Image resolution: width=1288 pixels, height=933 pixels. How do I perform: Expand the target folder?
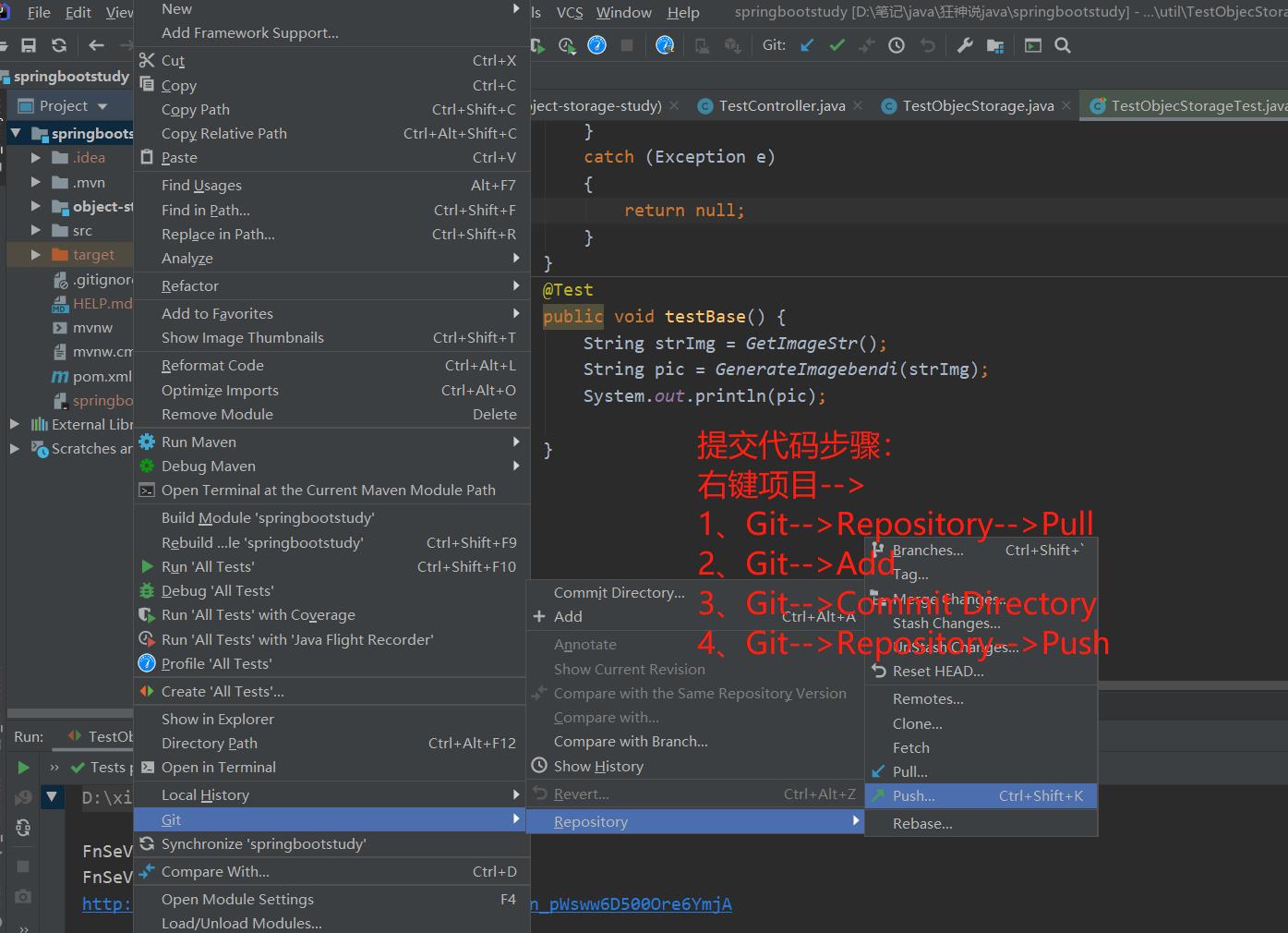click(35, 254)
